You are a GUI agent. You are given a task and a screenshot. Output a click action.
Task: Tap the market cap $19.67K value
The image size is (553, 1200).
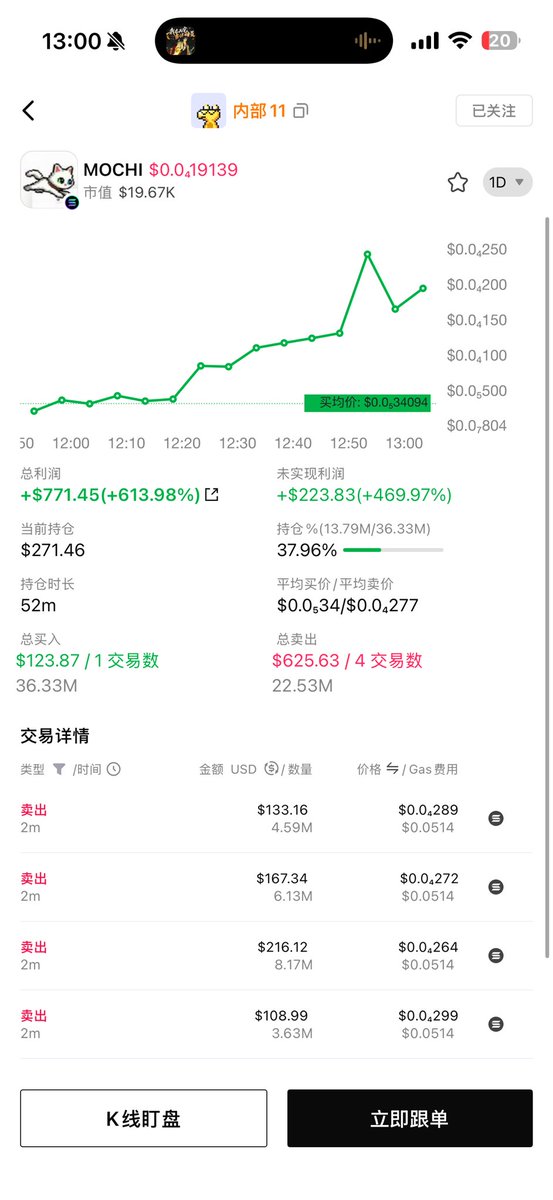(147, 192)
